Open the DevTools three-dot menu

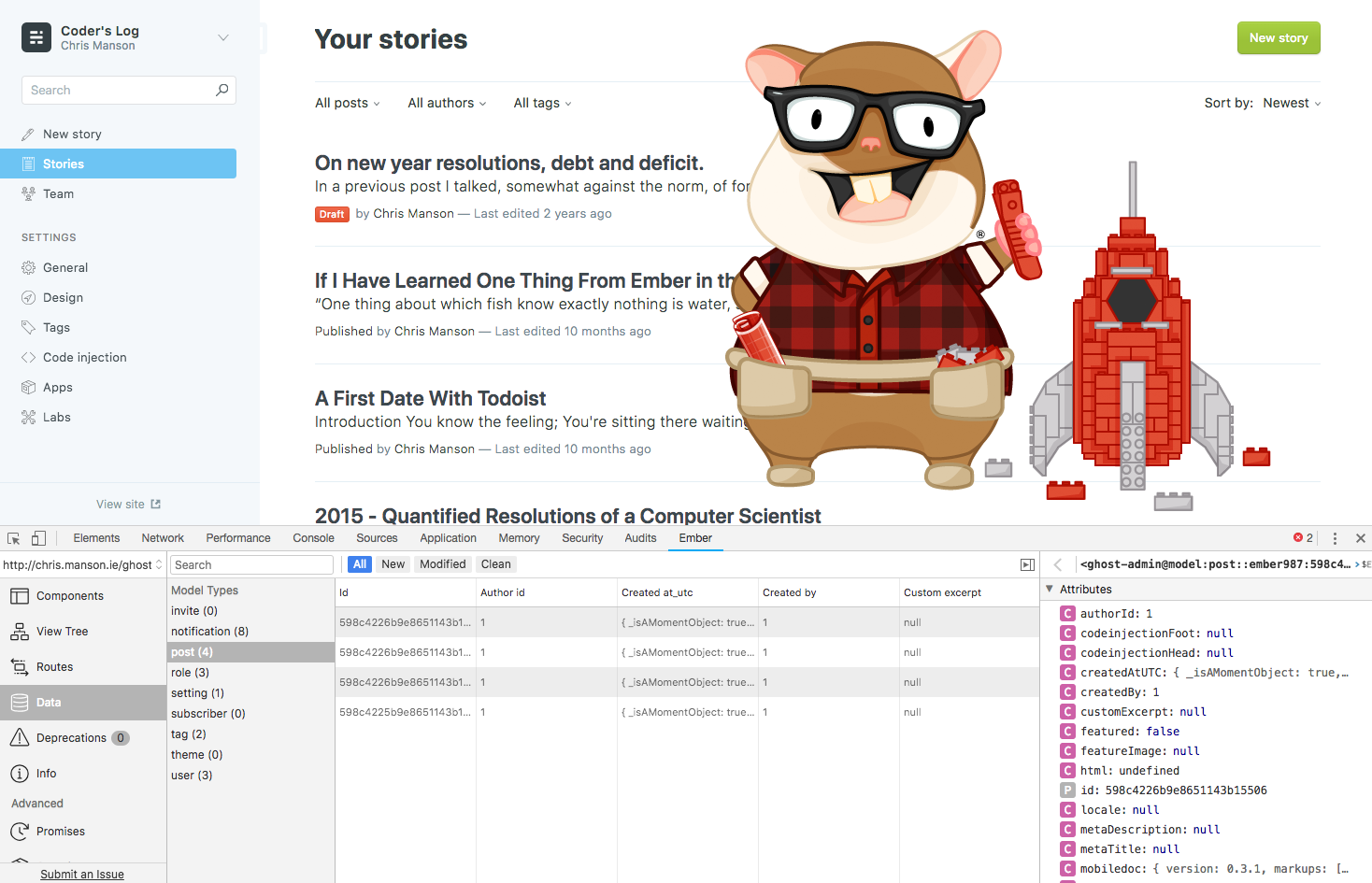[x=1335, y=538]
